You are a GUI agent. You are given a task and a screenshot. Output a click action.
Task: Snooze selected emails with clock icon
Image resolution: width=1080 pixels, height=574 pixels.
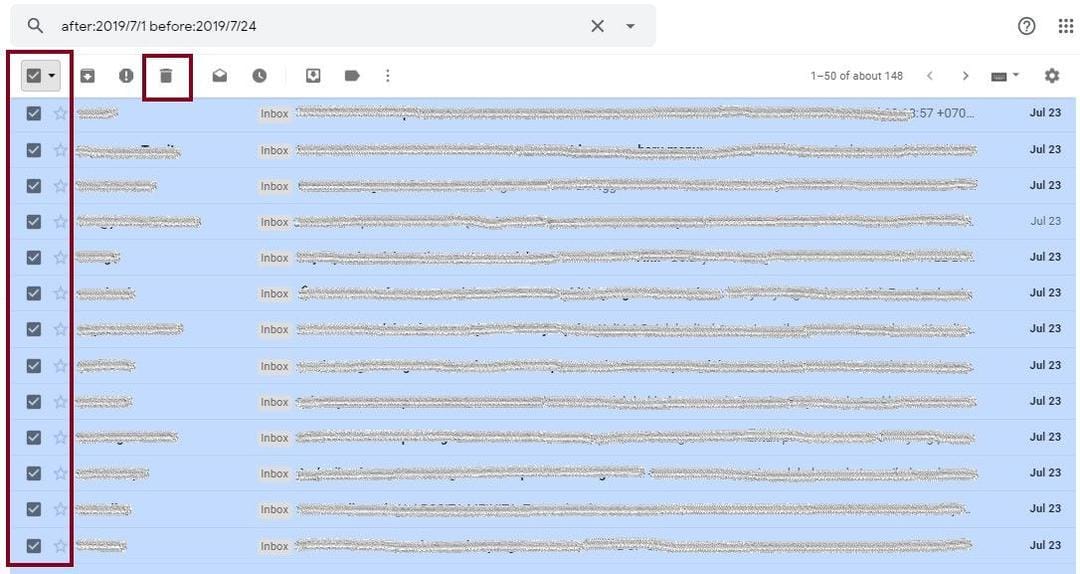point(260,76)
